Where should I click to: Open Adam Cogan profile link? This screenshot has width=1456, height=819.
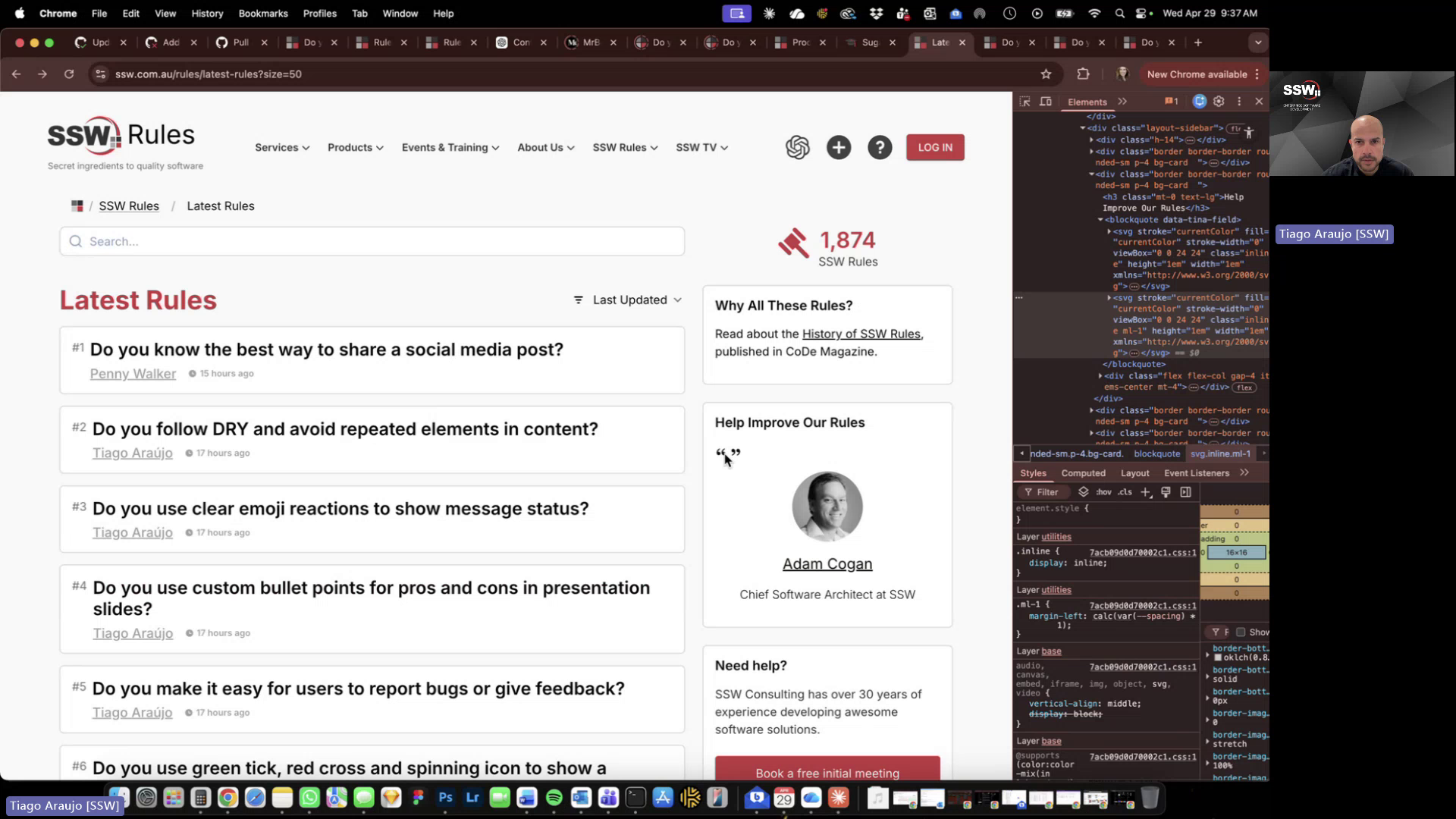(827, 564)
